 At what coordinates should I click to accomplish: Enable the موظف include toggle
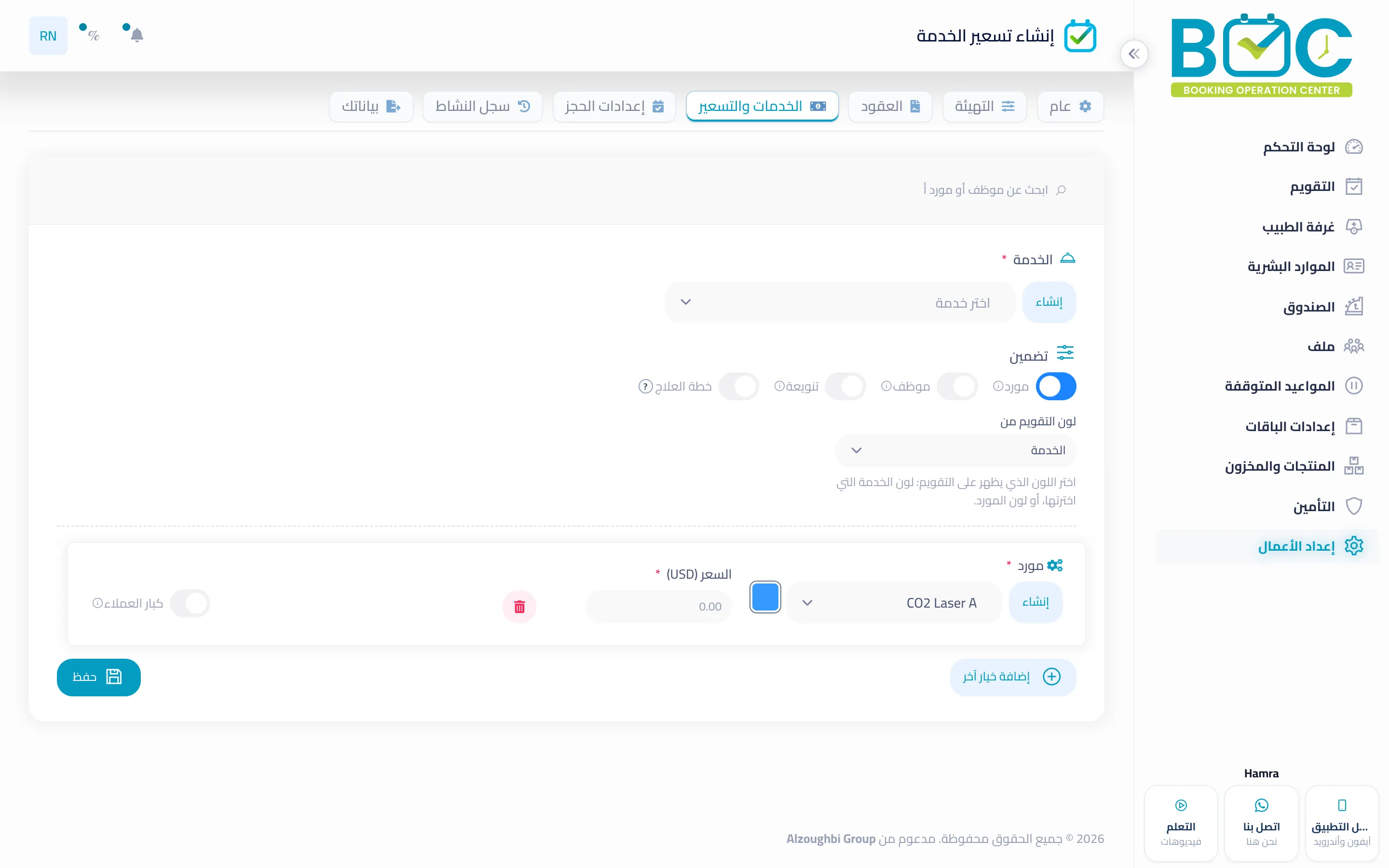(957, 386)
